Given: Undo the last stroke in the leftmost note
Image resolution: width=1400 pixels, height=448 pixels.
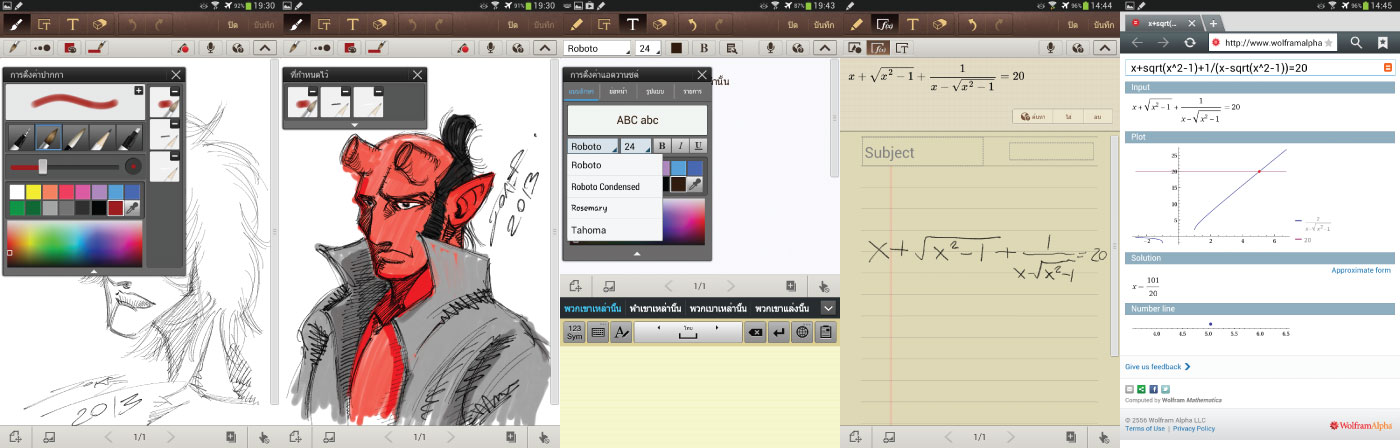Looking at the screenshot, I should coord(132,22).
